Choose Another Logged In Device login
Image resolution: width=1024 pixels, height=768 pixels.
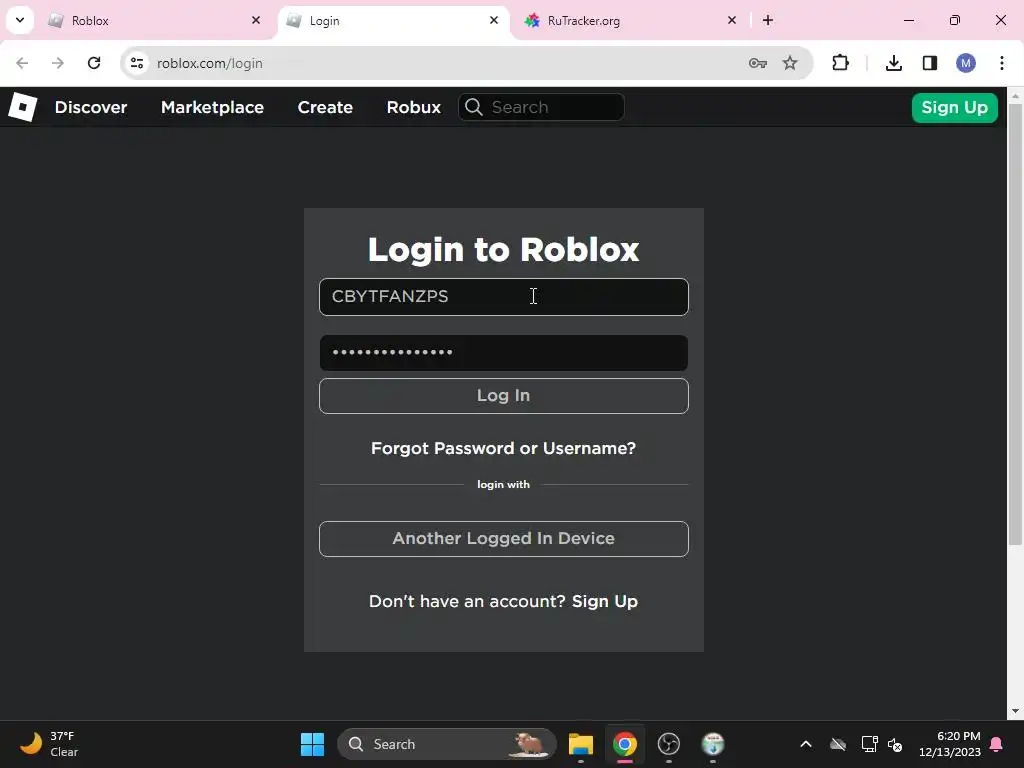tap(504, 539)
